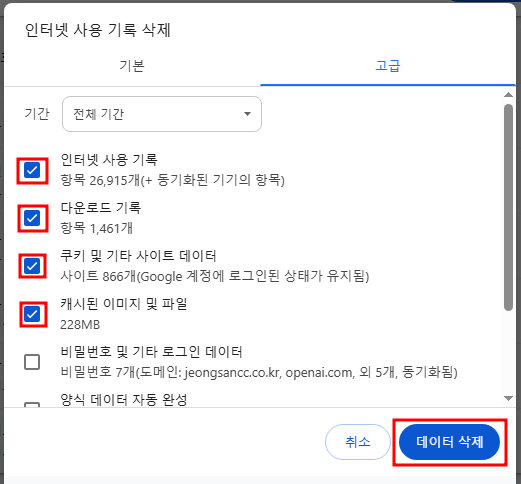The image size is (521, 484).
Task: Click the 다운로드 기록 option label
Action: tap(101, 208)
